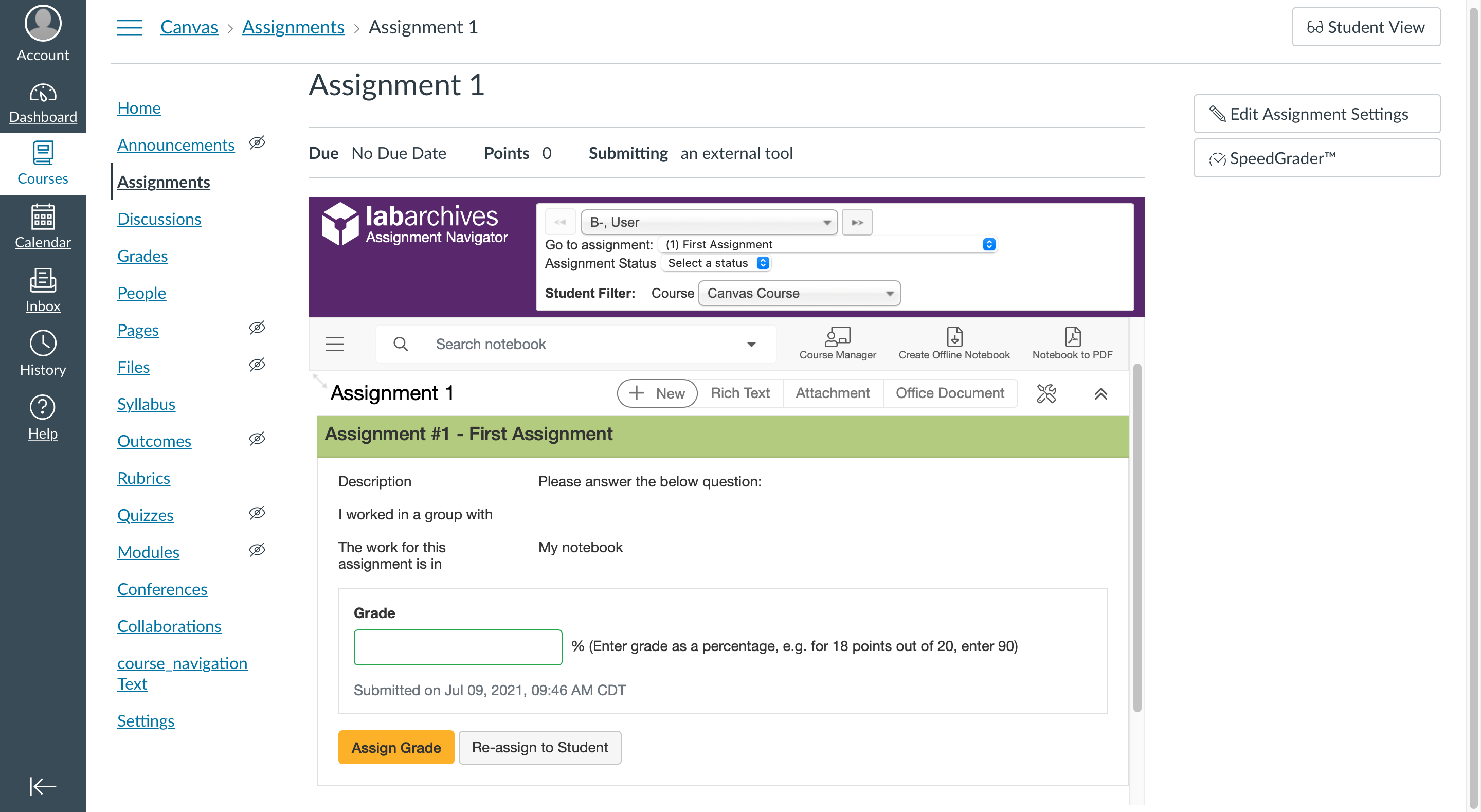Click Edit Assignment Settings
This screenshot has width=1481, height=812.
(x=1316, y=114)
